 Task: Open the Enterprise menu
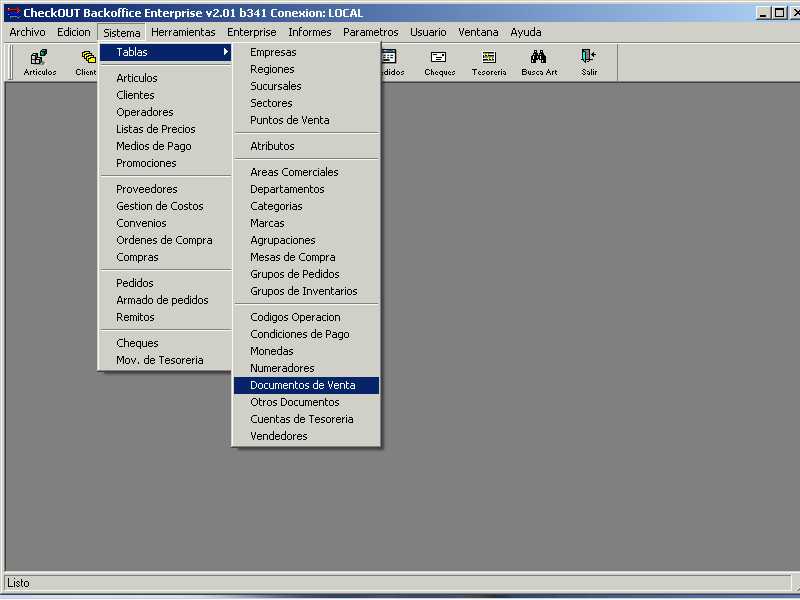[x=252, y=32]
